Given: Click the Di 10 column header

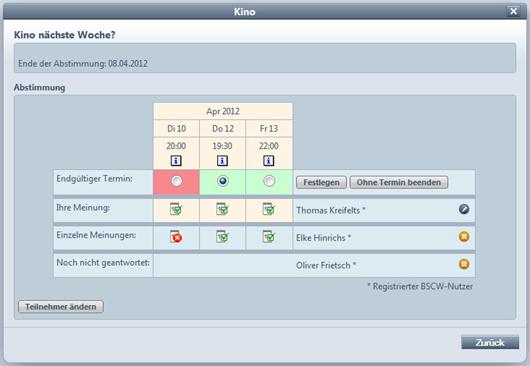Looking at the screenshot, I should 176,128.
